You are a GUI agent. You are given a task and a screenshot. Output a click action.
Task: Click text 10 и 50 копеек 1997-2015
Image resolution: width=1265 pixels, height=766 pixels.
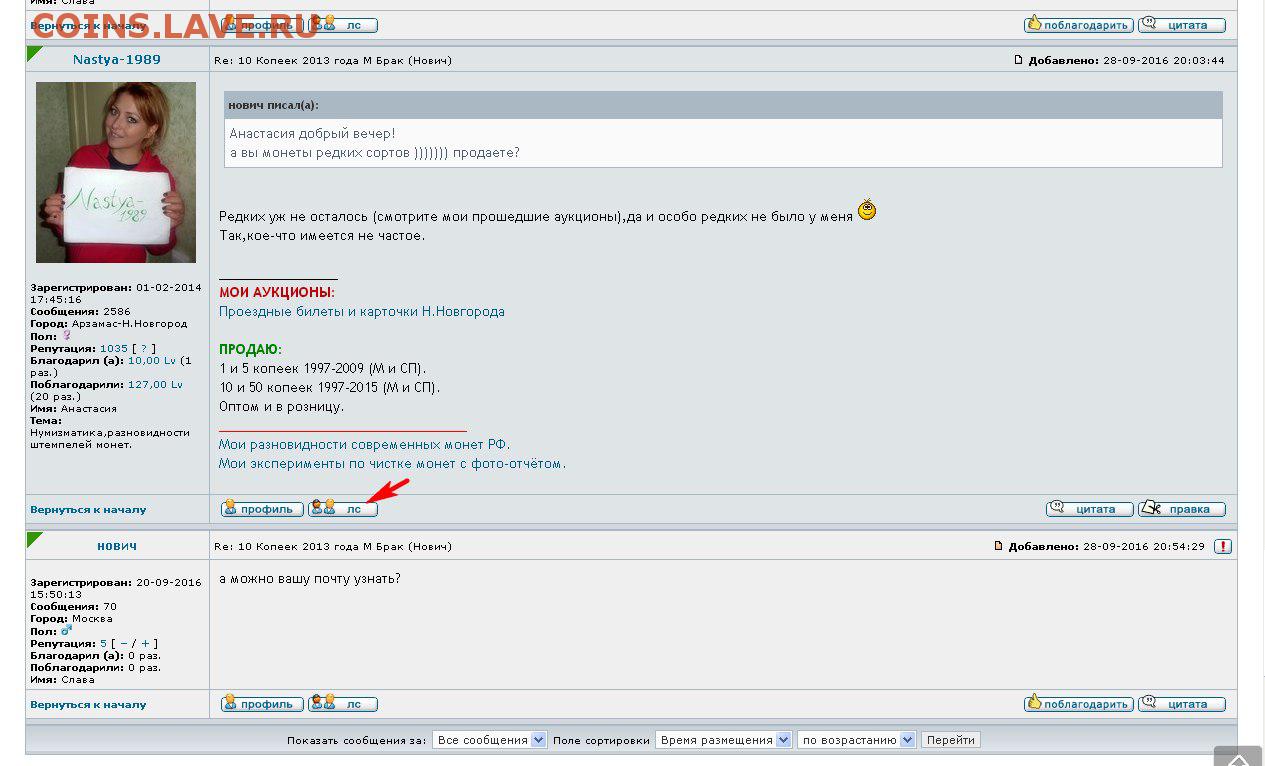click(x=329, y=387)
